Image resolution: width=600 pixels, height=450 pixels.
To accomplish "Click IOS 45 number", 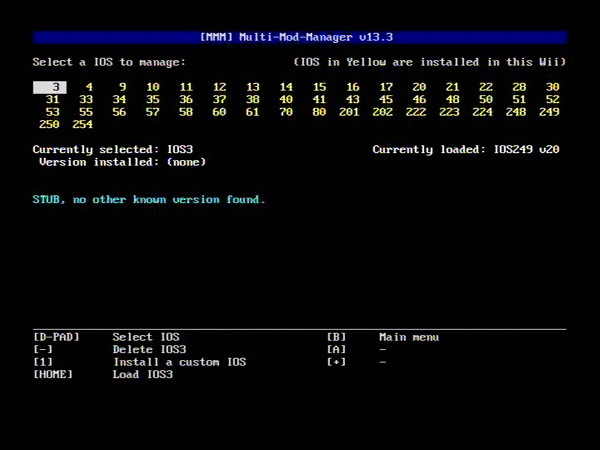I will coord(386,99).
